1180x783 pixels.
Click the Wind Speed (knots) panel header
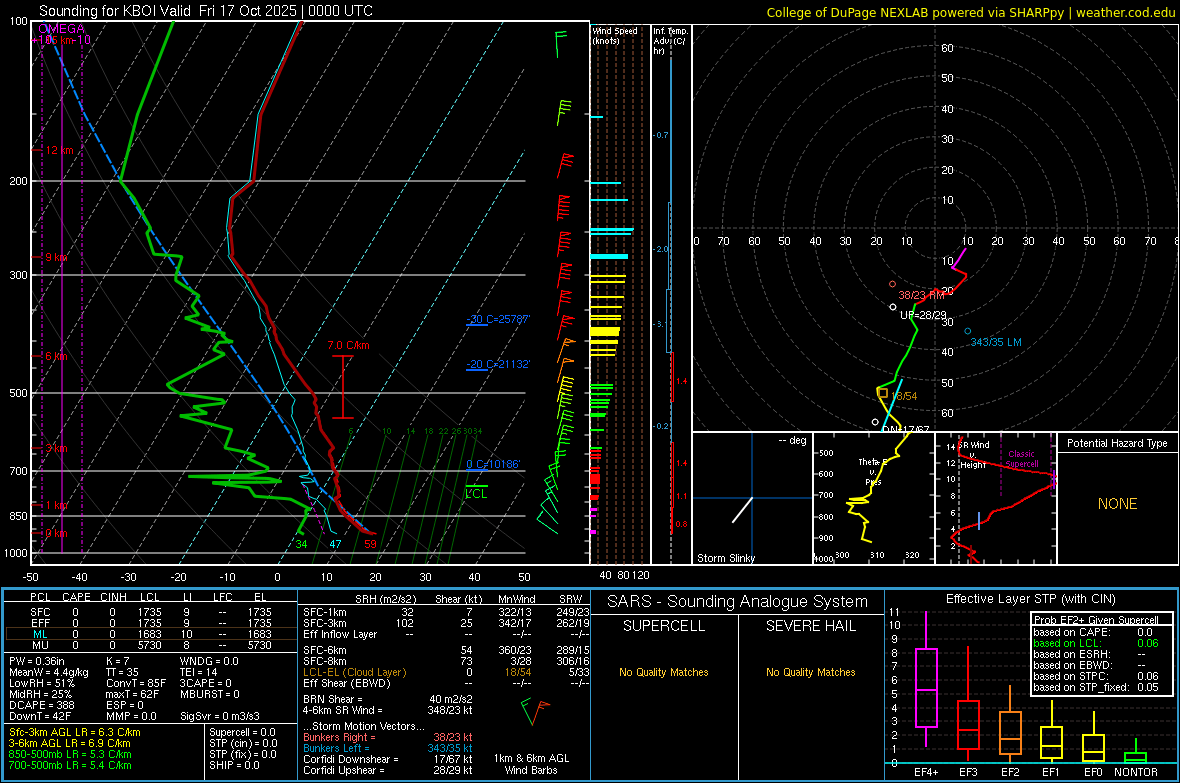pyautogui.click(x=615, y=35)
